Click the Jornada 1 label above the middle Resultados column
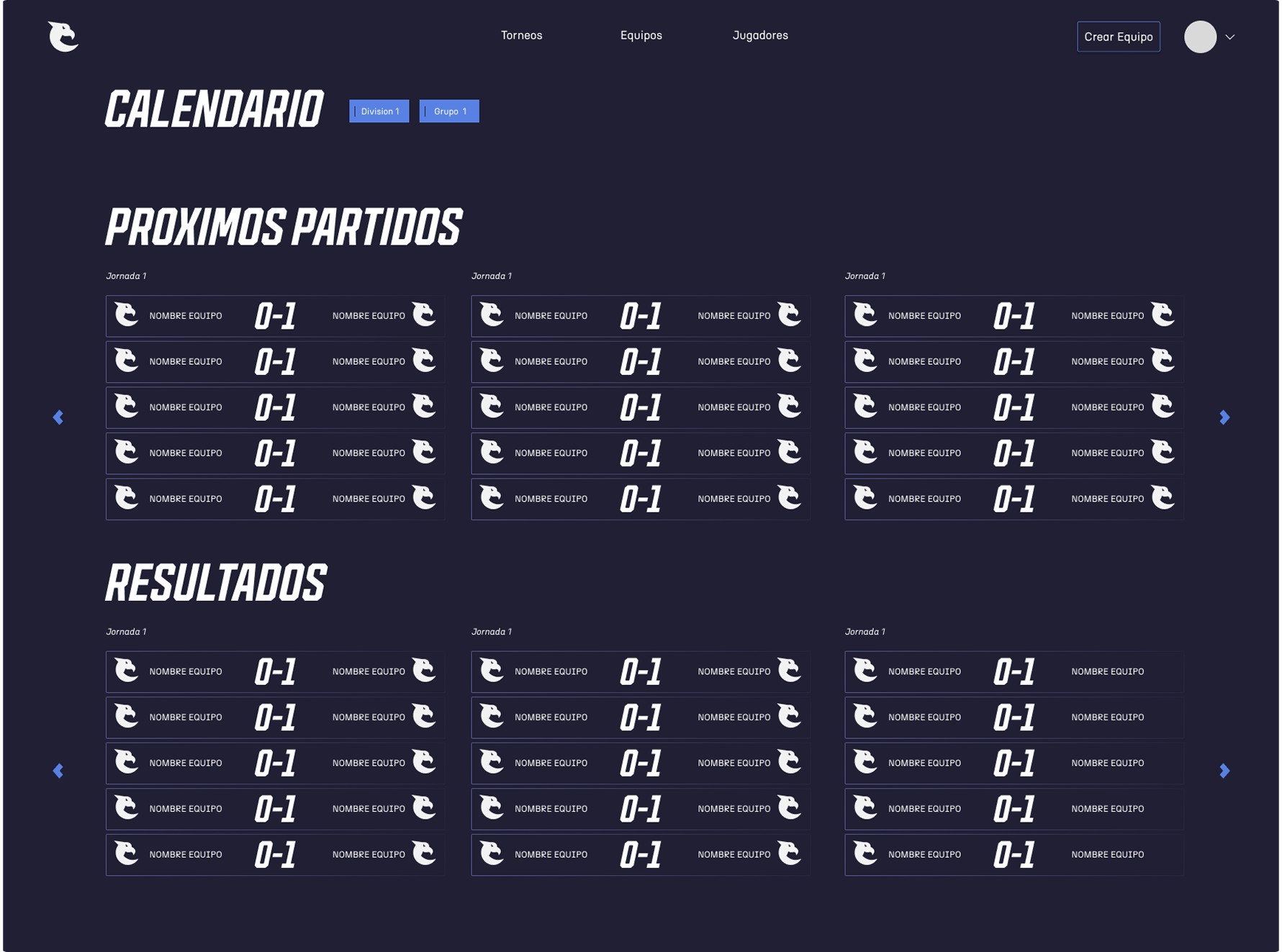The image size is (1282, 952). (492, 632)
